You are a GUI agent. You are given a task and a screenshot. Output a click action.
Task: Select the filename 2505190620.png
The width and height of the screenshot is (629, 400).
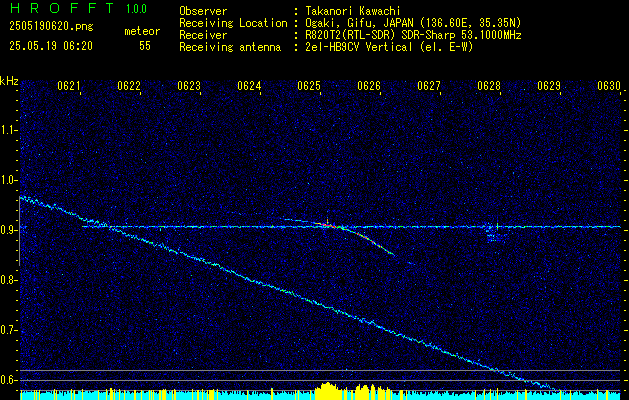coord(51,26)
